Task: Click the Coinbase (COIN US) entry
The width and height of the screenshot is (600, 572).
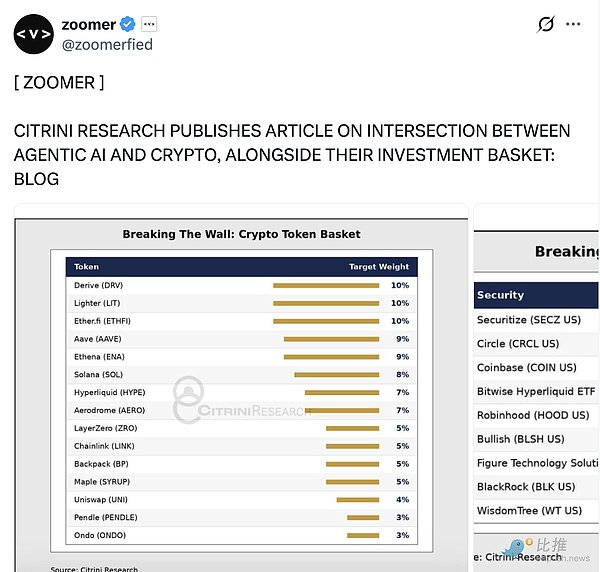Action: 527,368
